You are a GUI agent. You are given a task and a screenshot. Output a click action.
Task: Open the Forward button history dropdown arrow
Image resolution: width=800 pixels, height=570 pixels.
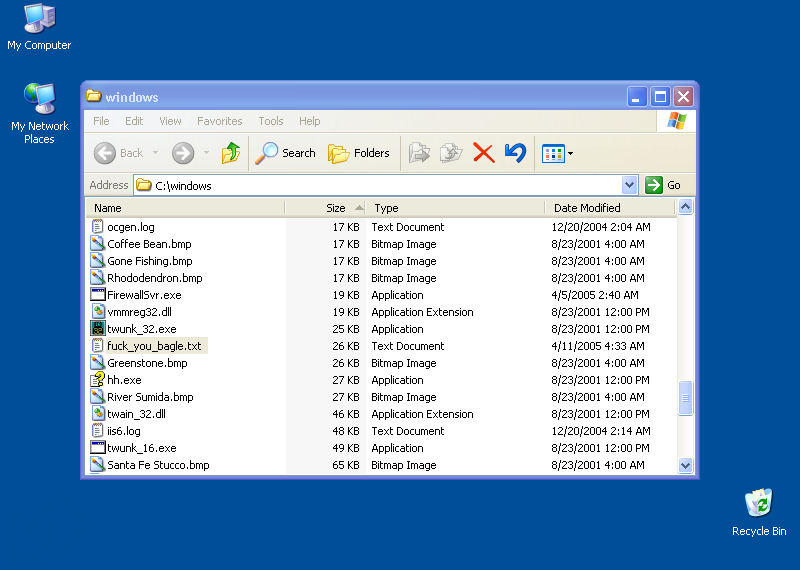click(207, 153)
